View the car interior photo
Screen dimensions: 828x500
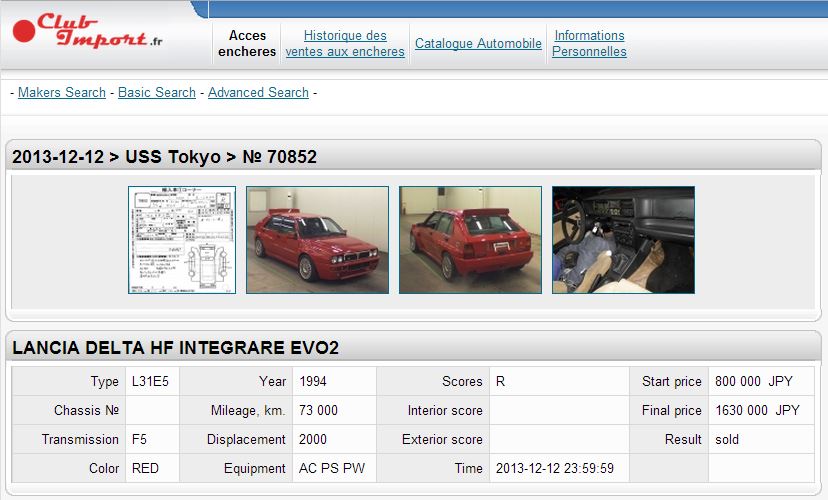click(623, 240)
